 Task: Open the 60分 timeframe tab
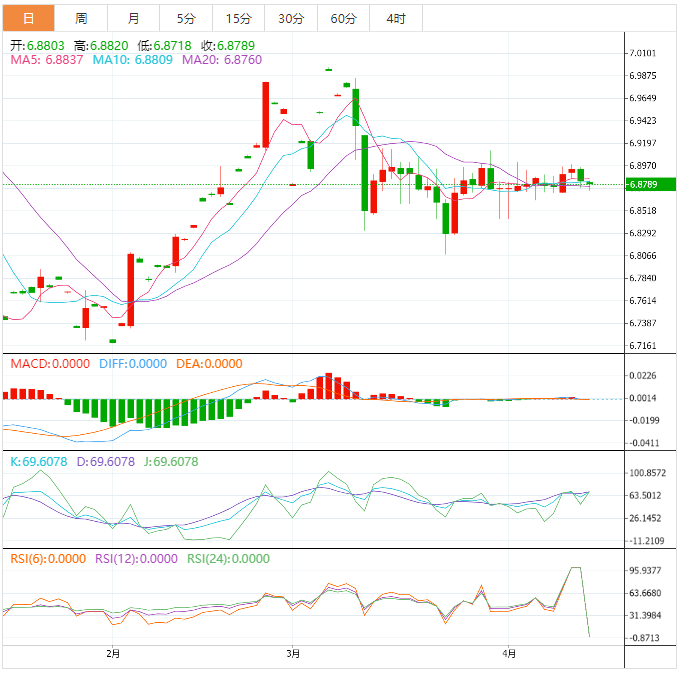click(x=343, y=18)
